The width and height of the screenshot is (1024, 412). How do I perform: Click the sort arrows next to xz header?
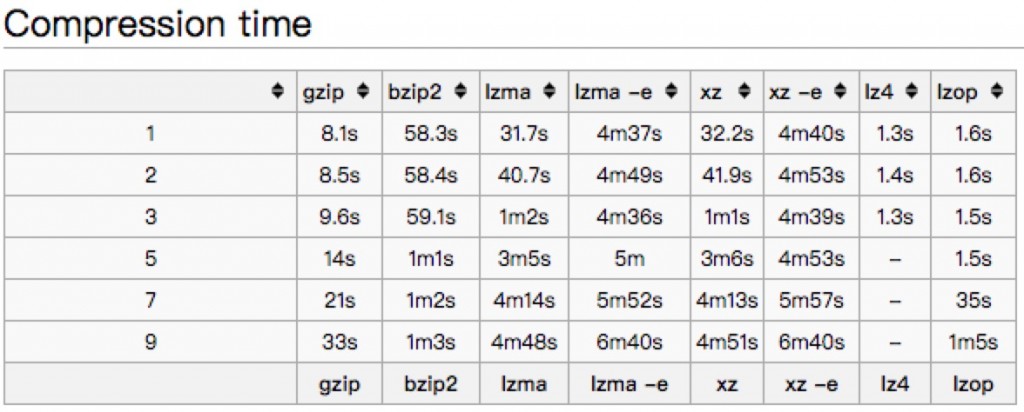click(x=743, y=92)
